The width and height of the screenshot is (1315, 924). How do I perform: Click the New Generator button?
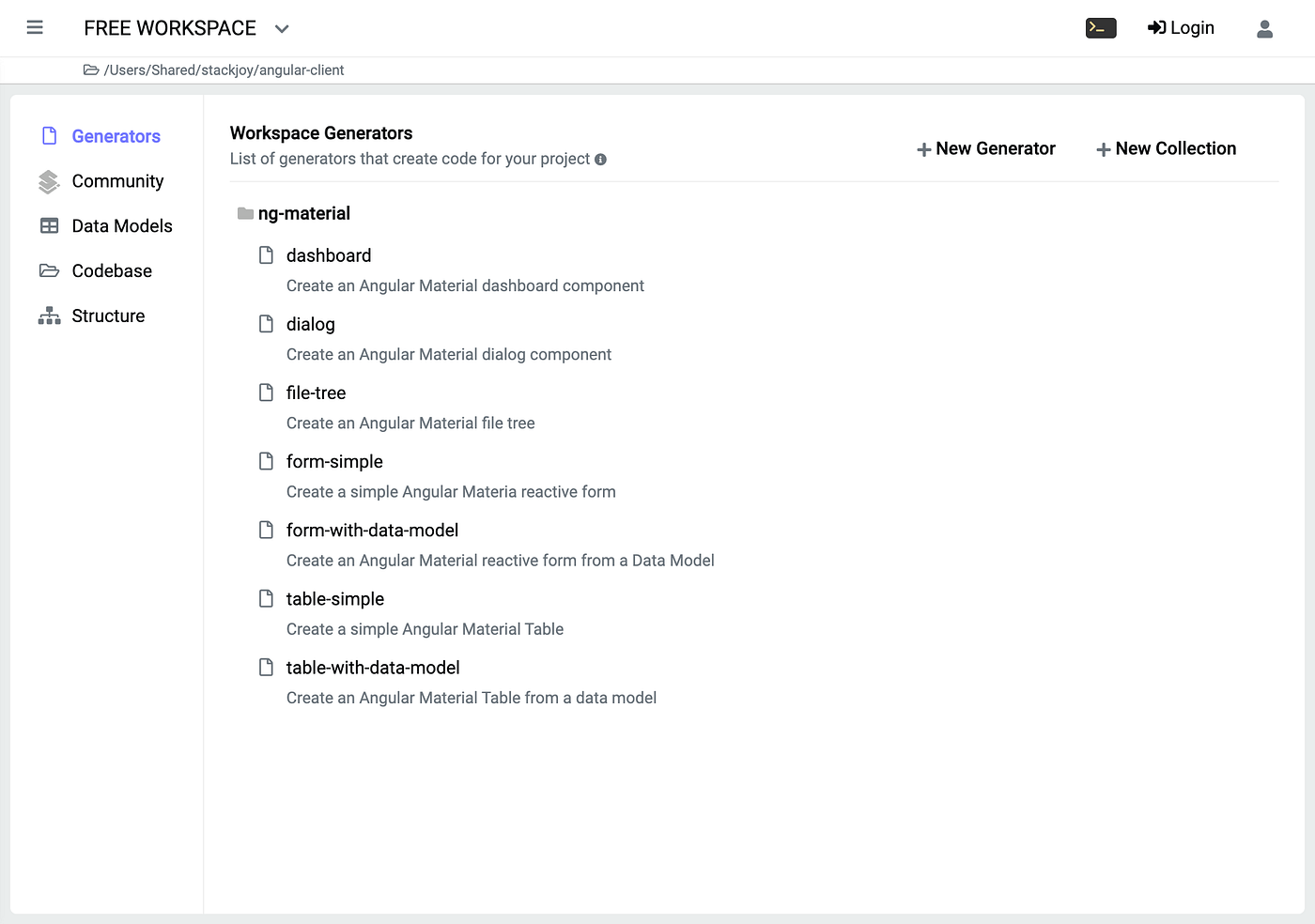pyautogui.click(x=986, y=149)
